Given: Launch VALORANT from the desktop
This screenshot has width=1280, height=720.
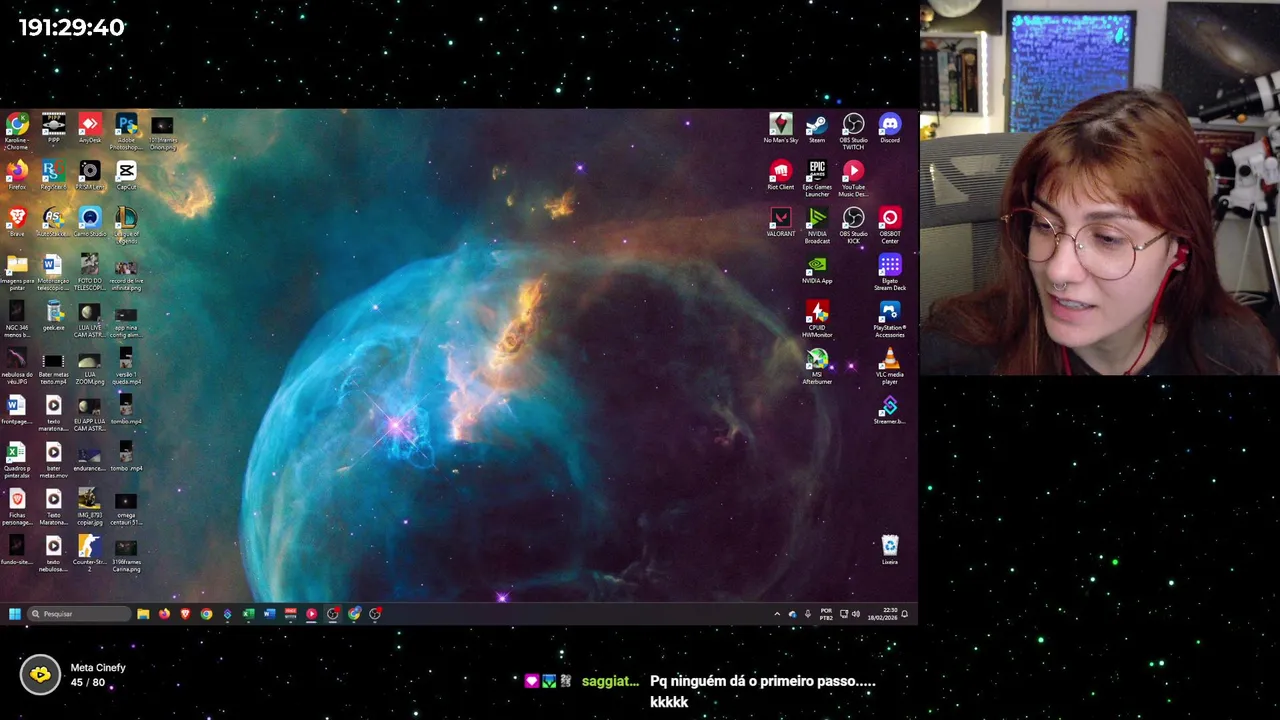Looking at the screenshot, I should coord(781,222).
